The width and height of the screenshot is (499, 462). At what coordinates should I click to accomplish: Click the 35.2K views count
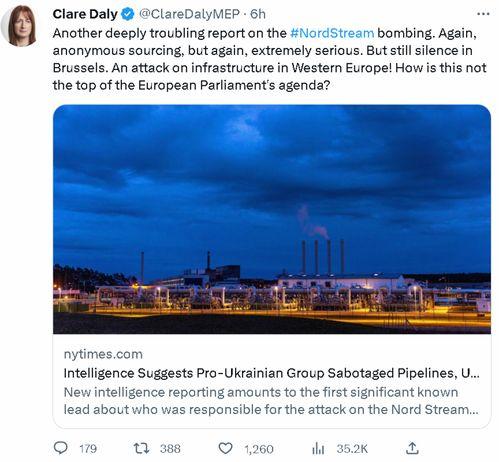point(352,449)
